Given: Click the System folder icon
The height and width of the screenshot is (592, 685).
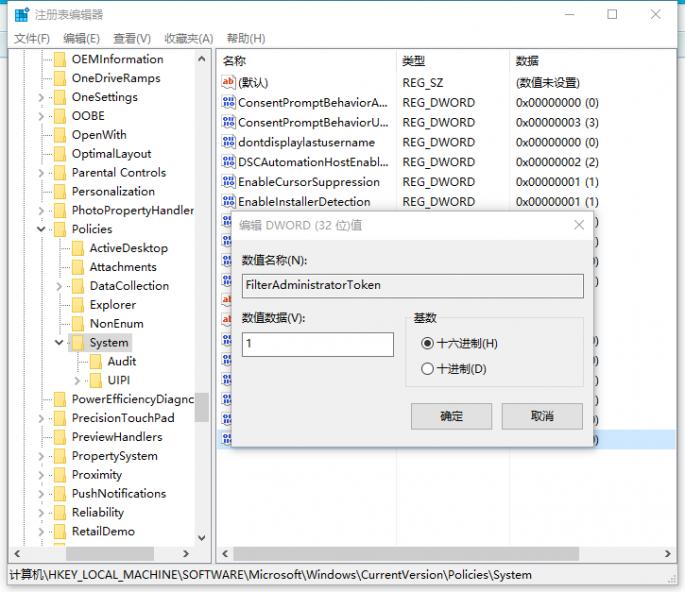Looking at the screenshot, I should [x=78, y=343].
